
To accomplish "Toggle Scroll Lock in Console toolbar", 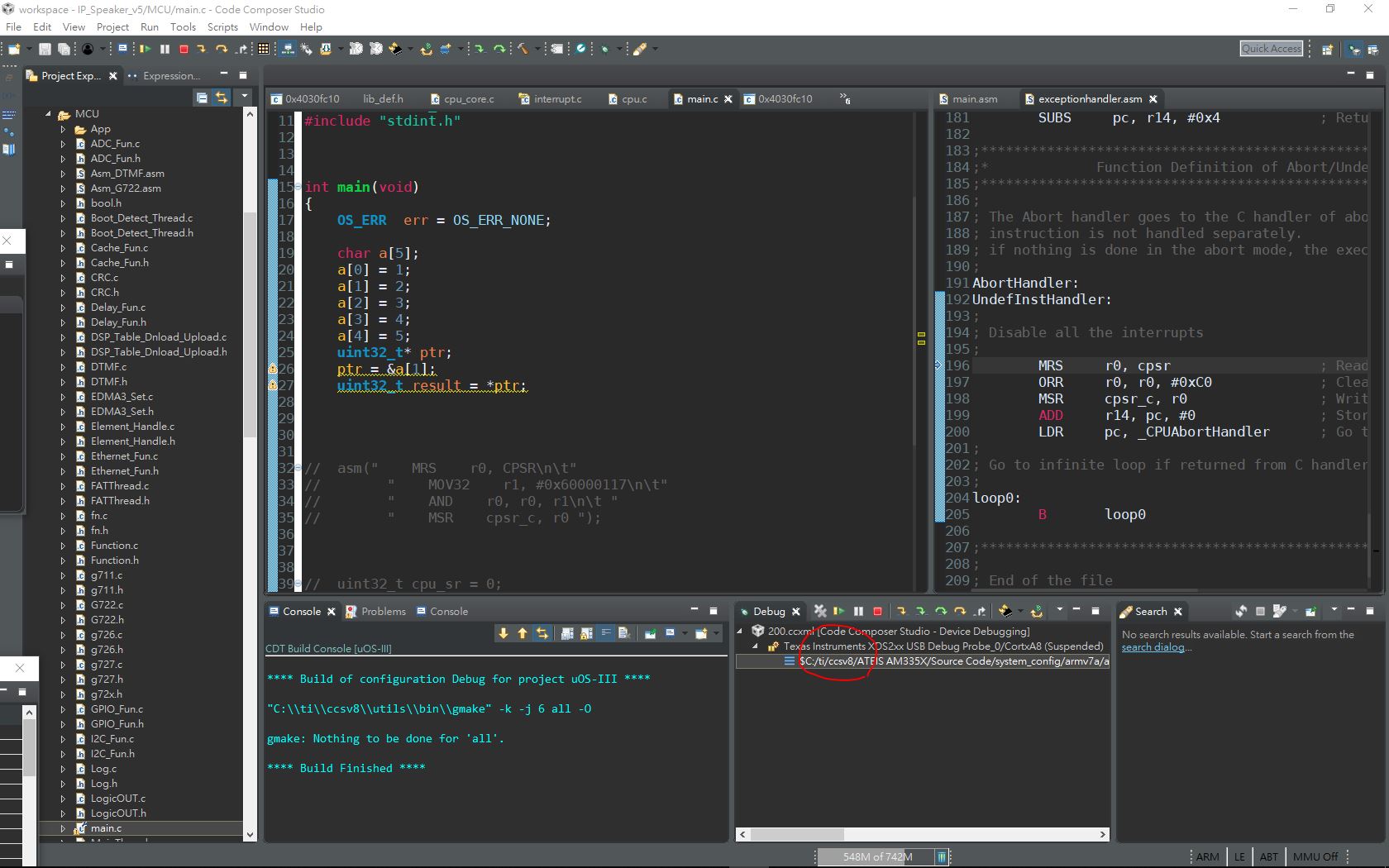I will click(x=586, y=633).
